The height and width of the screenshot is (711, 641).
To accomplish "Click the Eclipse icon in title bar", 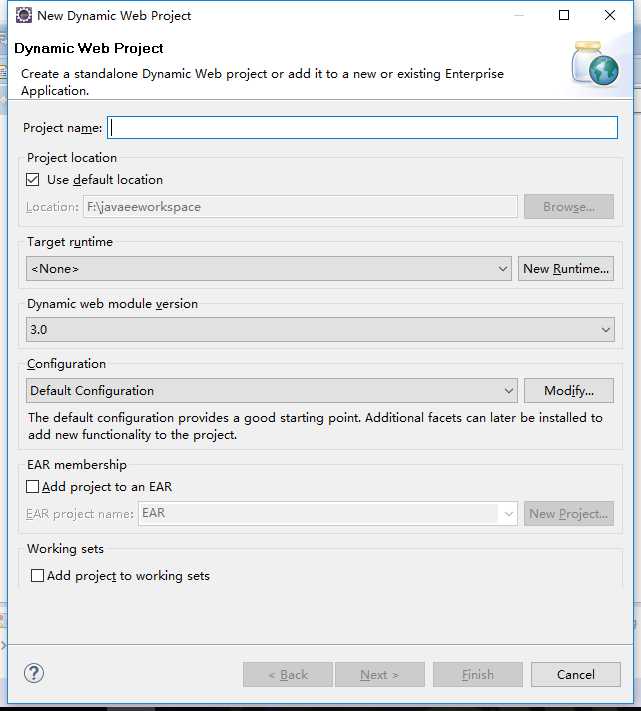I will pyautogui.click(x=23, y=16).
